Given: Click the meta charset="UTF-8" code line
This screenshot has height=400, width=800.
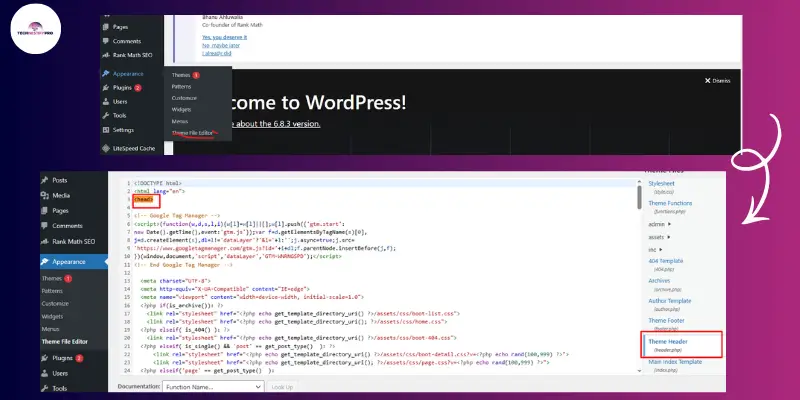Looking at the screenshot, I should [x=176, y=281].
